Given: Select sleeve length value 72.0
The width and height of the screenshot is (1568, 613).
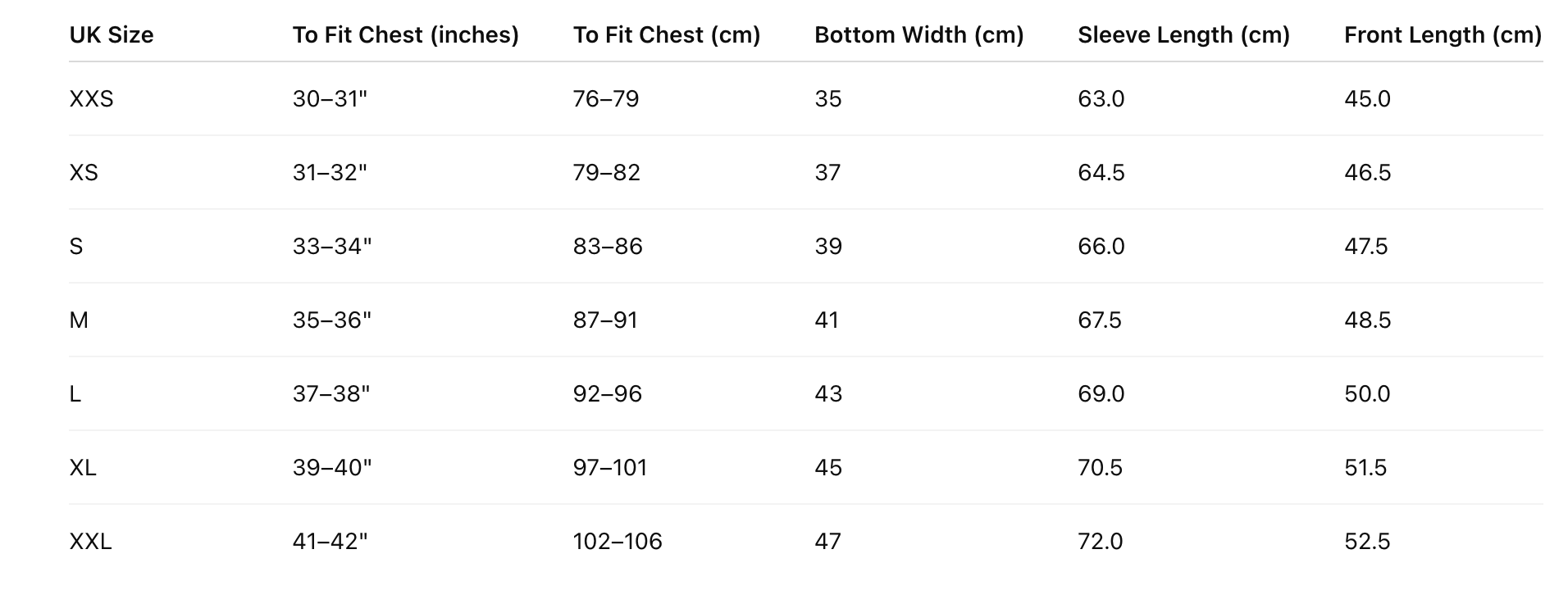Looking at the screenshot, I should tap(1101, 542).
